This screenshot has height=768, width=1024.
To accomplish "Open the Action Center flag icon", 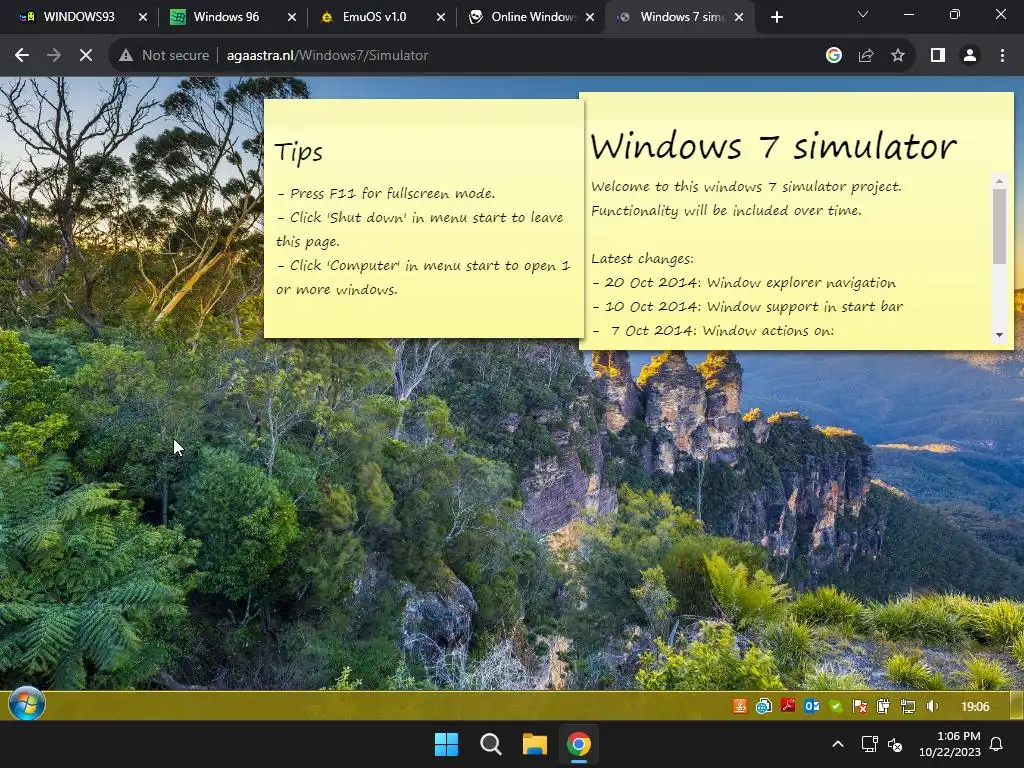I will point(860,706).
